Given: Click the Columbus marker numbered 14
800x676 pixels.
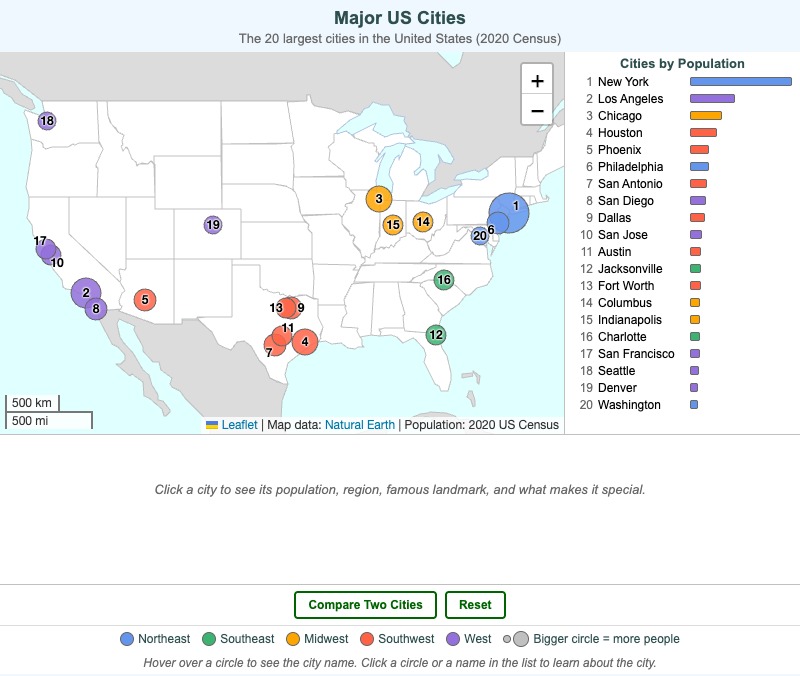Looking at the screenshot, I should coord(423,222).
